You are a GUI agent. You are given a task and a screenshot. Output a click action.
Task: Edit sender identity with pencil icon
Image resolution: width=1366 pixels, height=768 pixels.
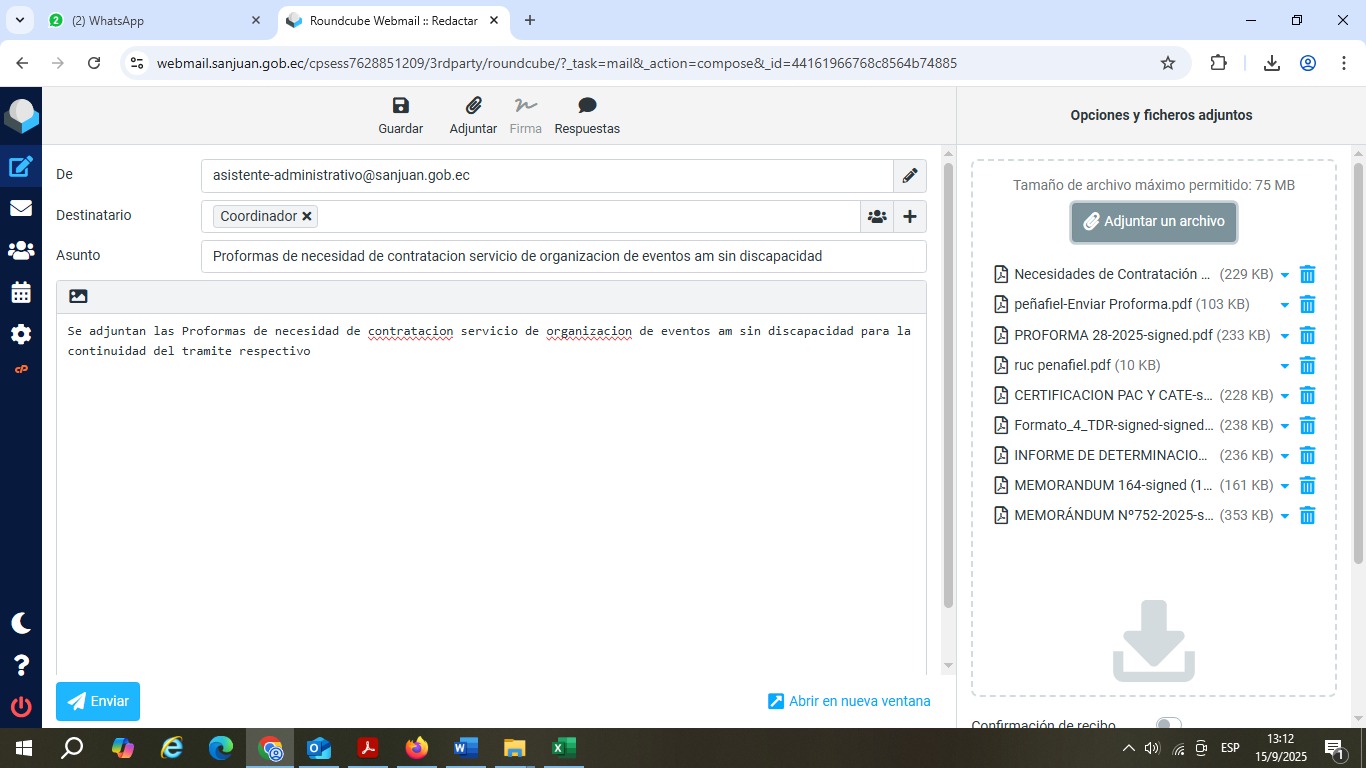(x=909, y=176)
